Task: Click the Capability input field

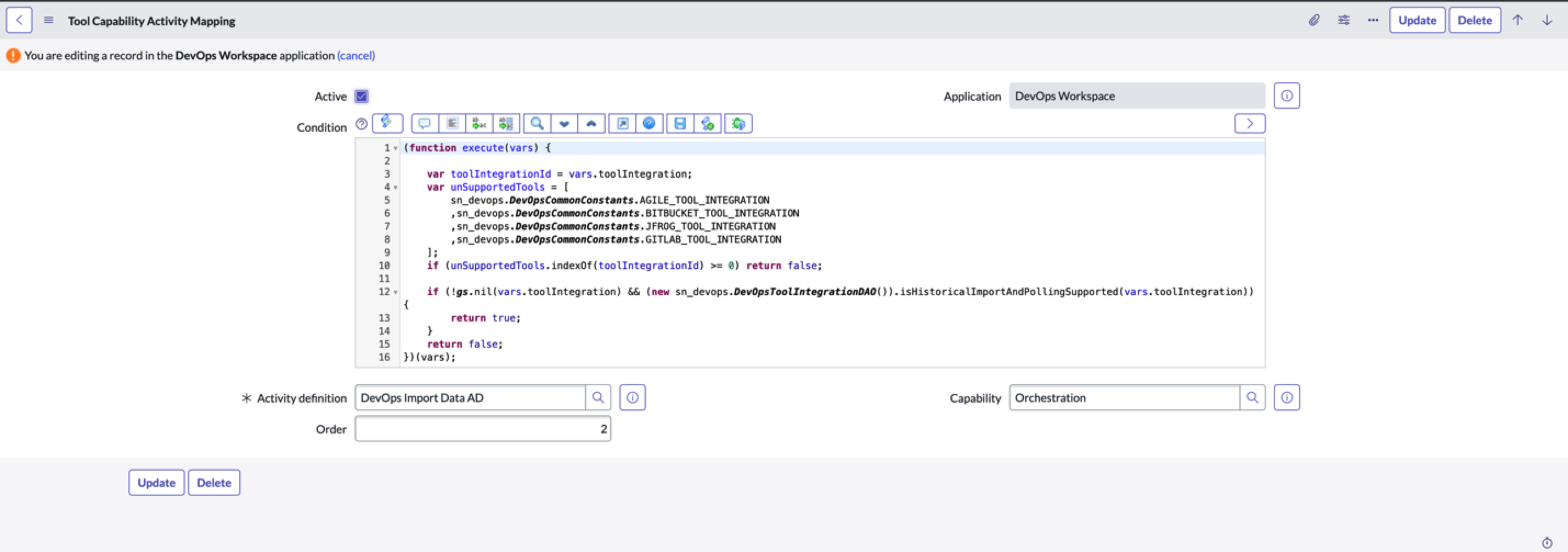Action: (x=1124, y=397)
